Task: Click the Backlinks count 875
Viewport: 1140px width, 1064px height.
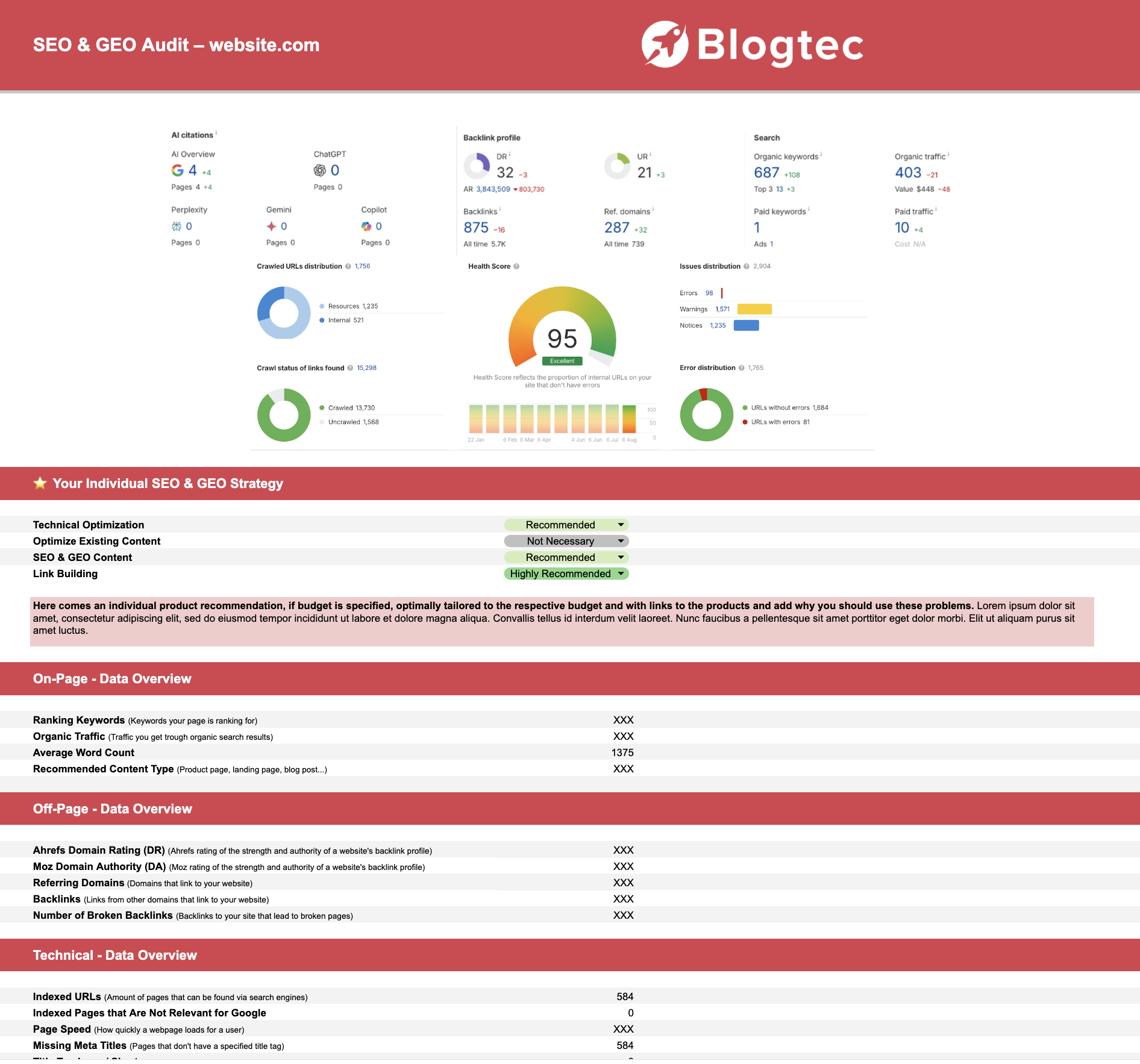Action: (x=476, y=228)
